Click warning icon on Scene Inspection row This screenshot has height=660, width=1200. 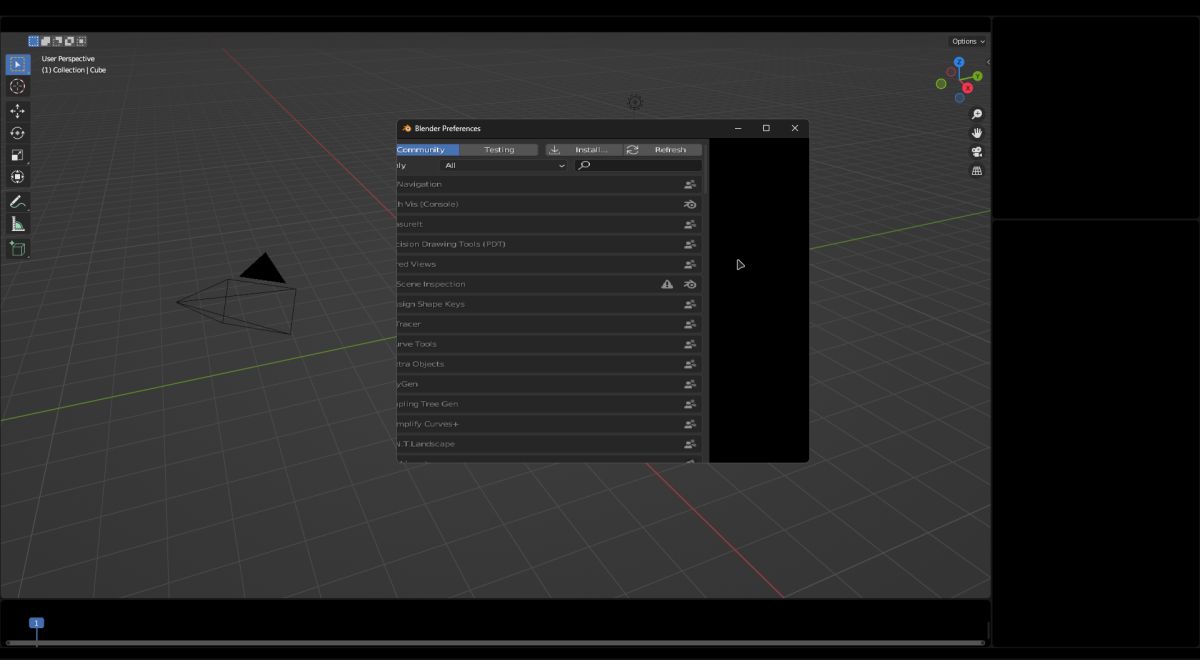click(x=667, y=284)
